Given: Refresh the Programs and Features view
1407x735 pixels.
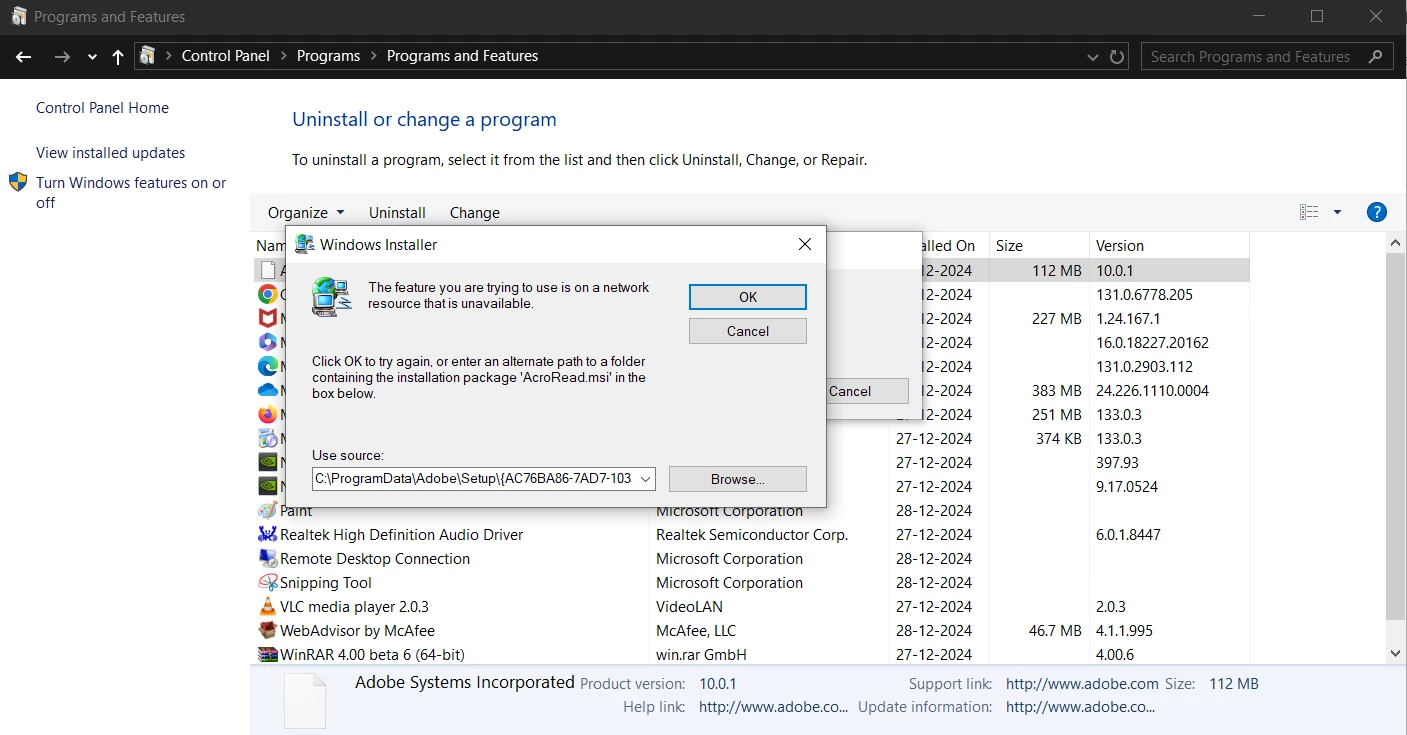Looking at the screenshot, I should pyautogui.click(x=1117, y=57).
